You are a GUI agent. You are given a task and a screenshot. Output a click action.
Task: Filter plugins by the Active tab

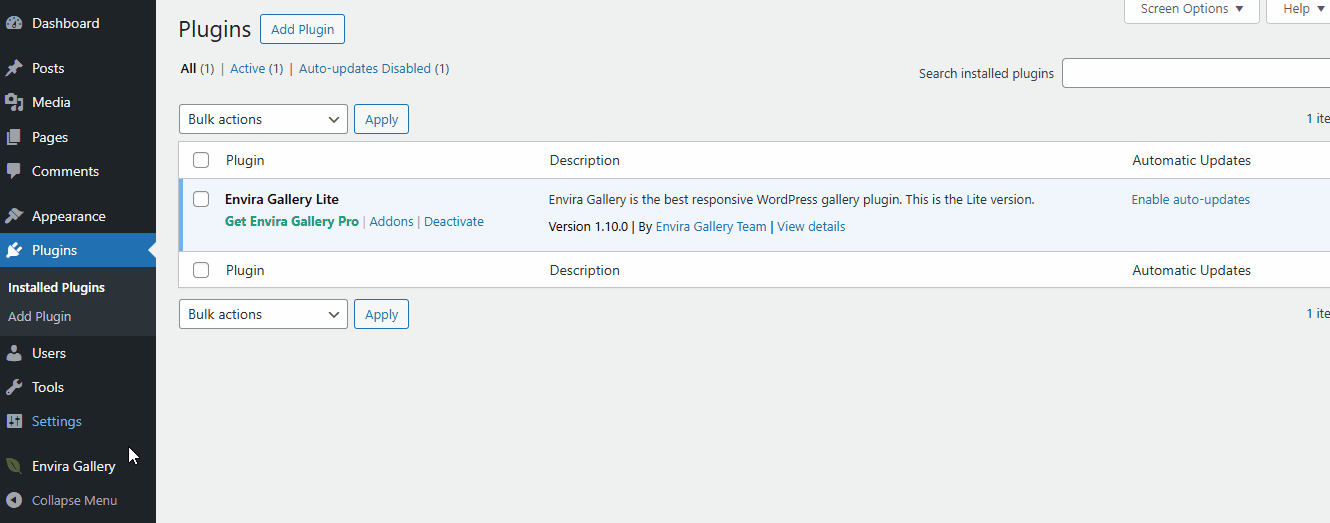tap(247, 69)
